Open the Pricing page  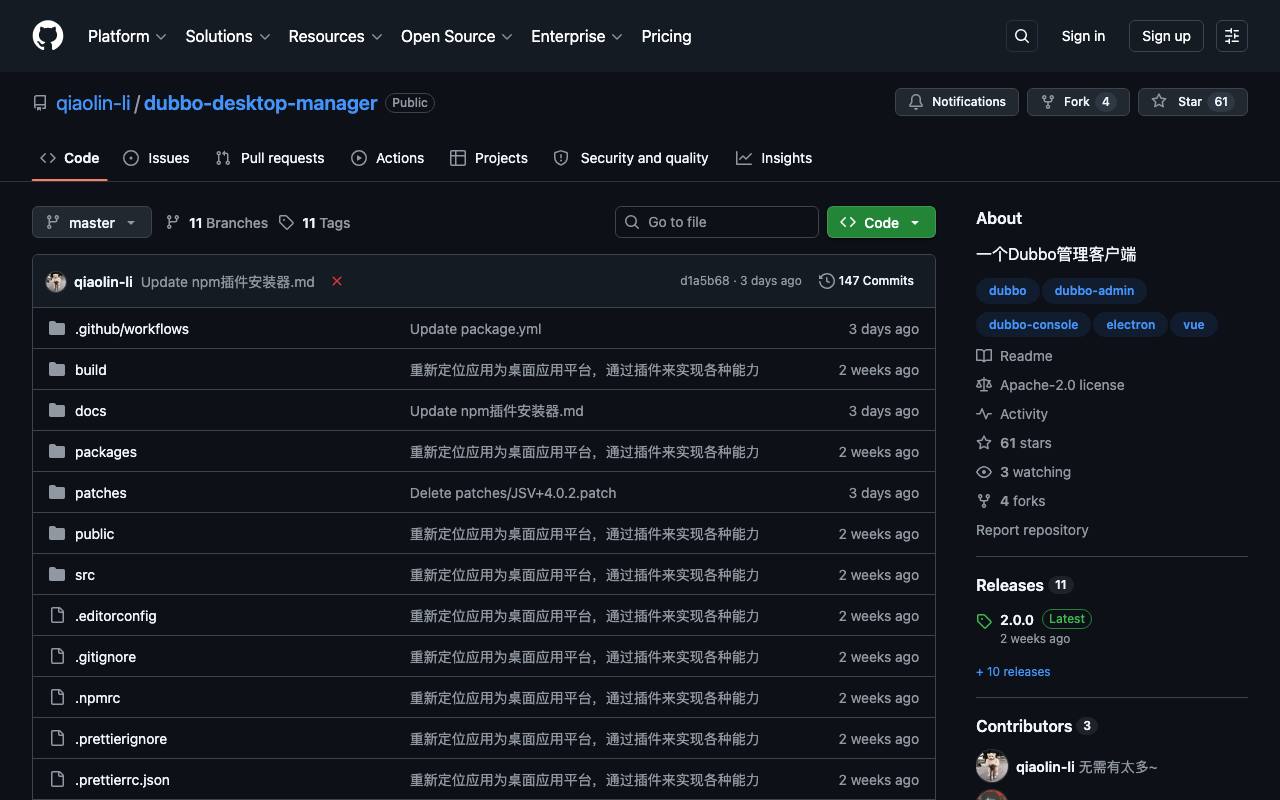pyautogui.click(x=666, y=36)
